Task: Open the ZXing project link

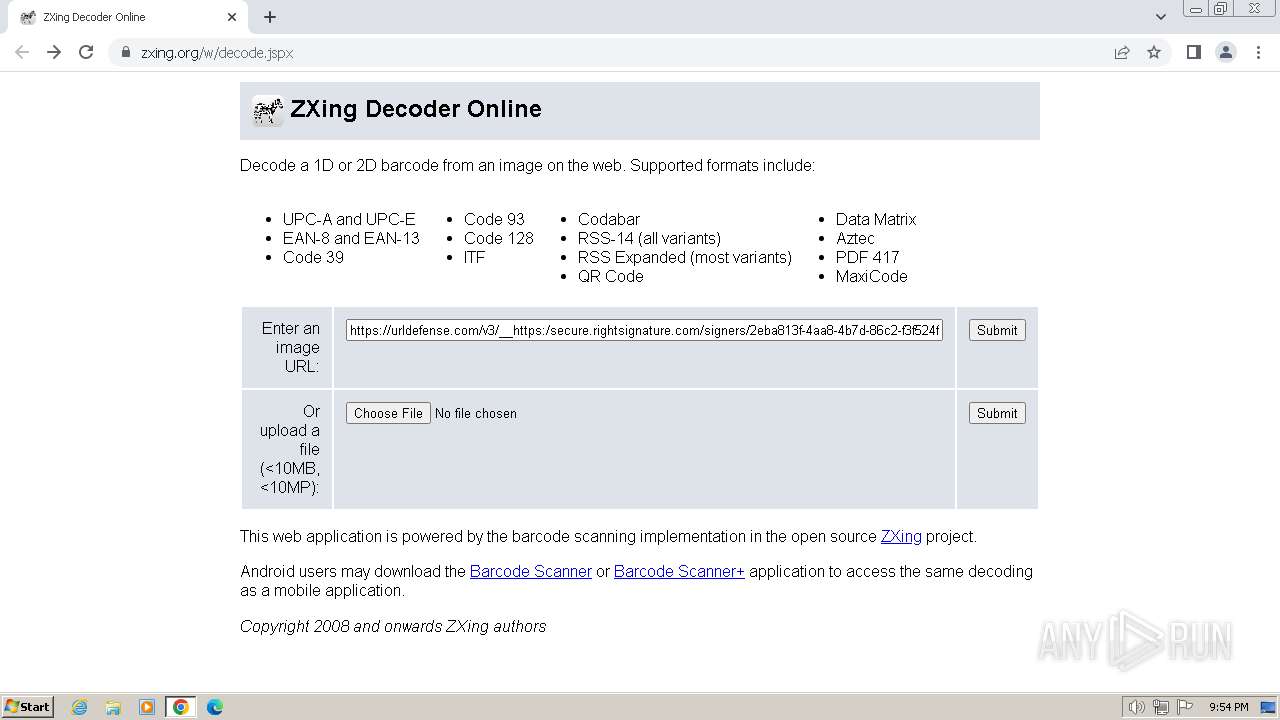Action: (x=901, y=536)
